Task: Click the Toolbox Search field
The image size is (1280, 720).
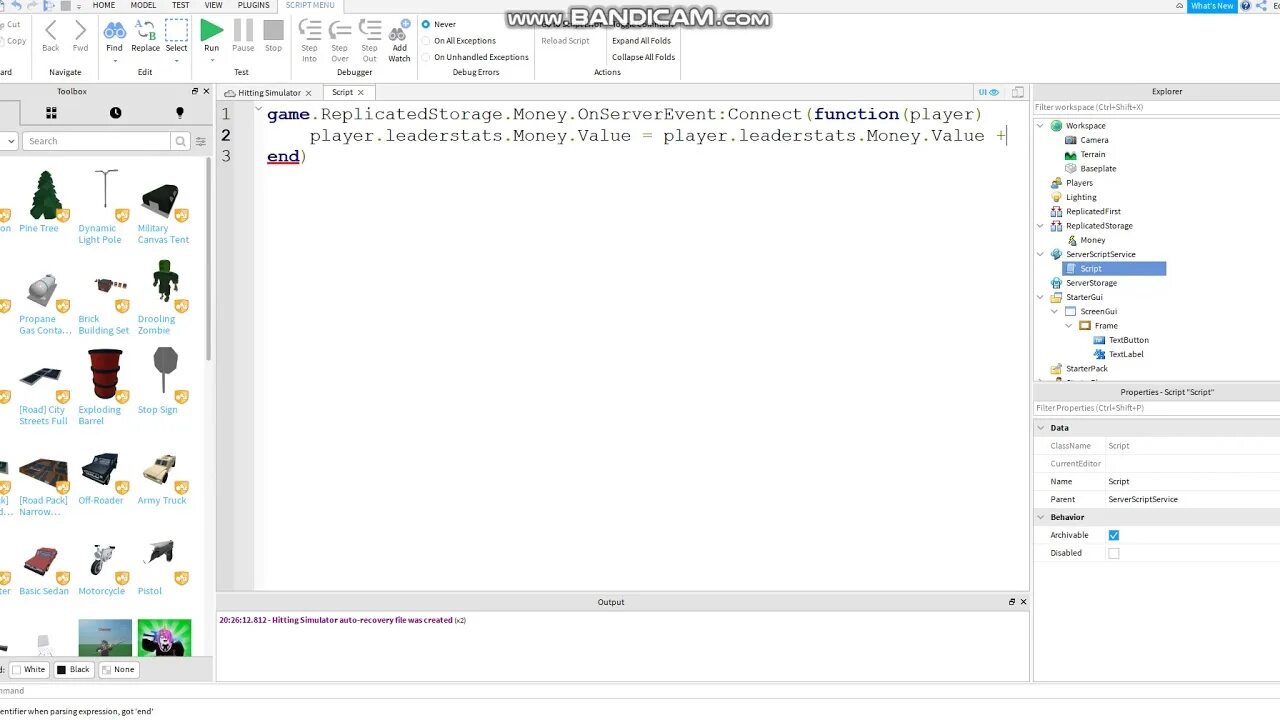Action: point(96,141)
